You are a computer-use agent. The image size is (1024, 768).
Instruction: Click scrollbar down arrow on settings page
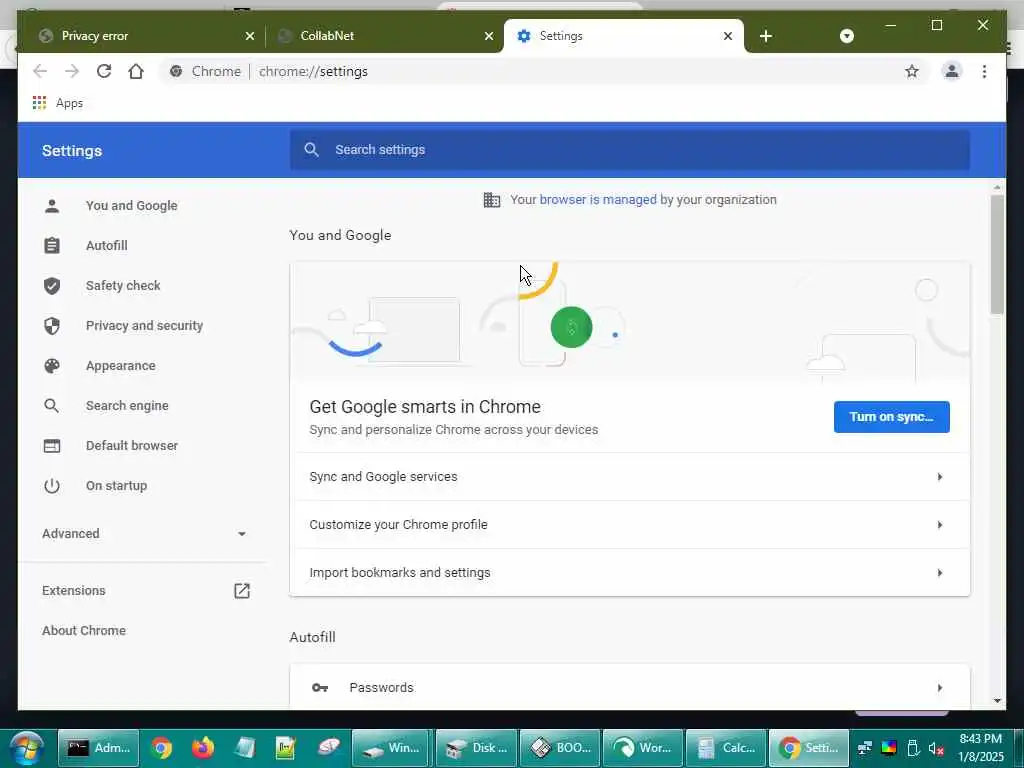[997, 700]
